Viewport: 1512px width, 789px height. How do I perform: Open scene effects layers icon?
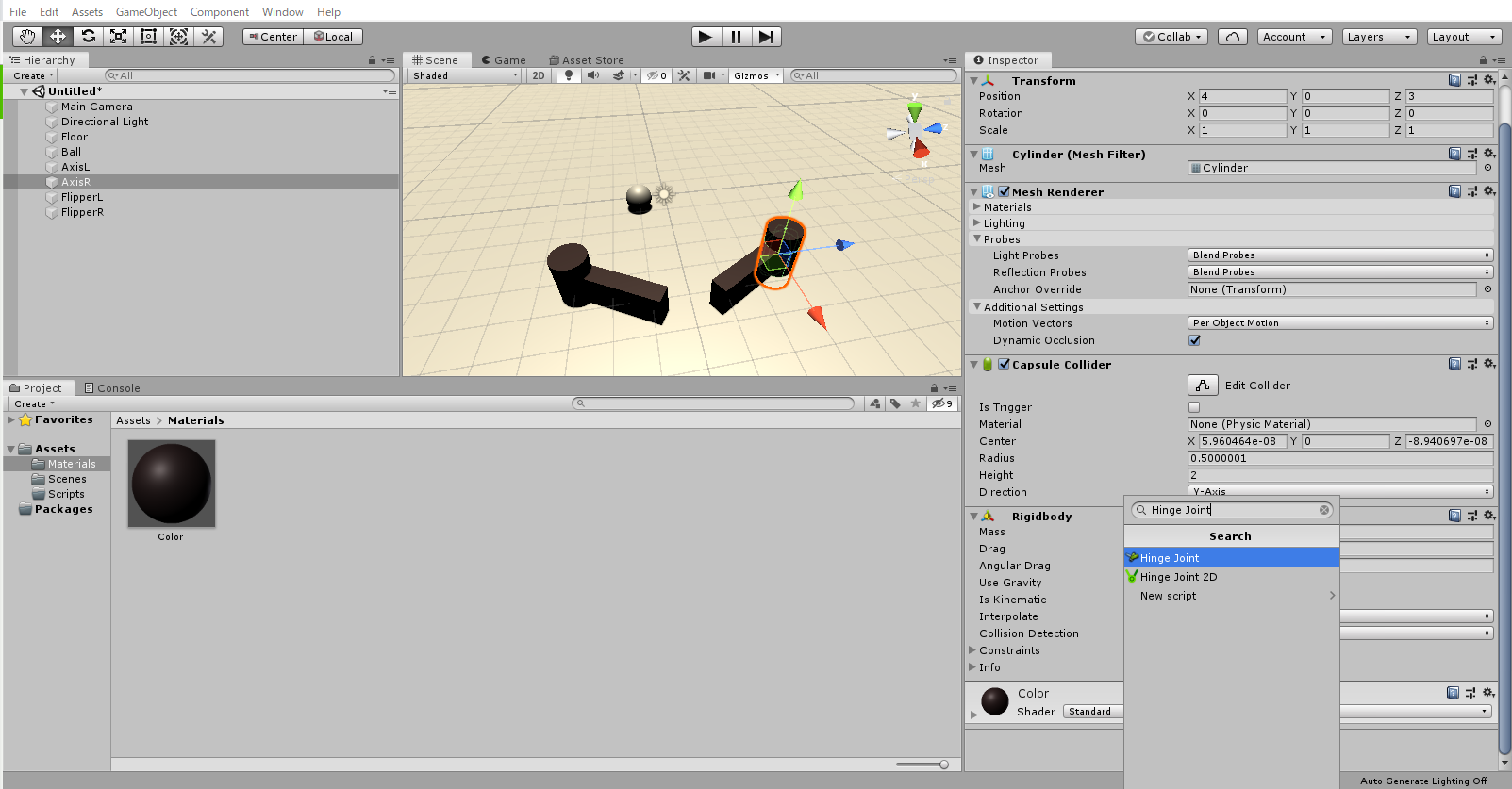[x=619, y=75]
